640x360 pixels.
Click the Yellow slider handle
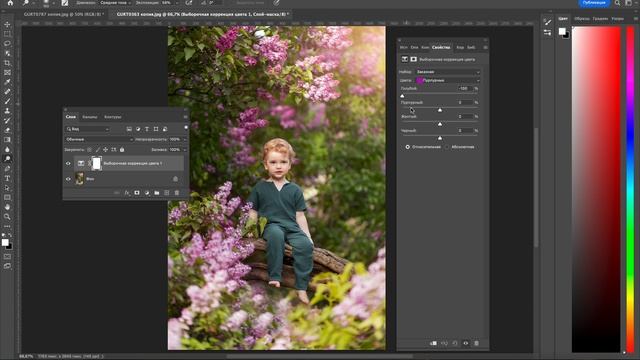440,124
